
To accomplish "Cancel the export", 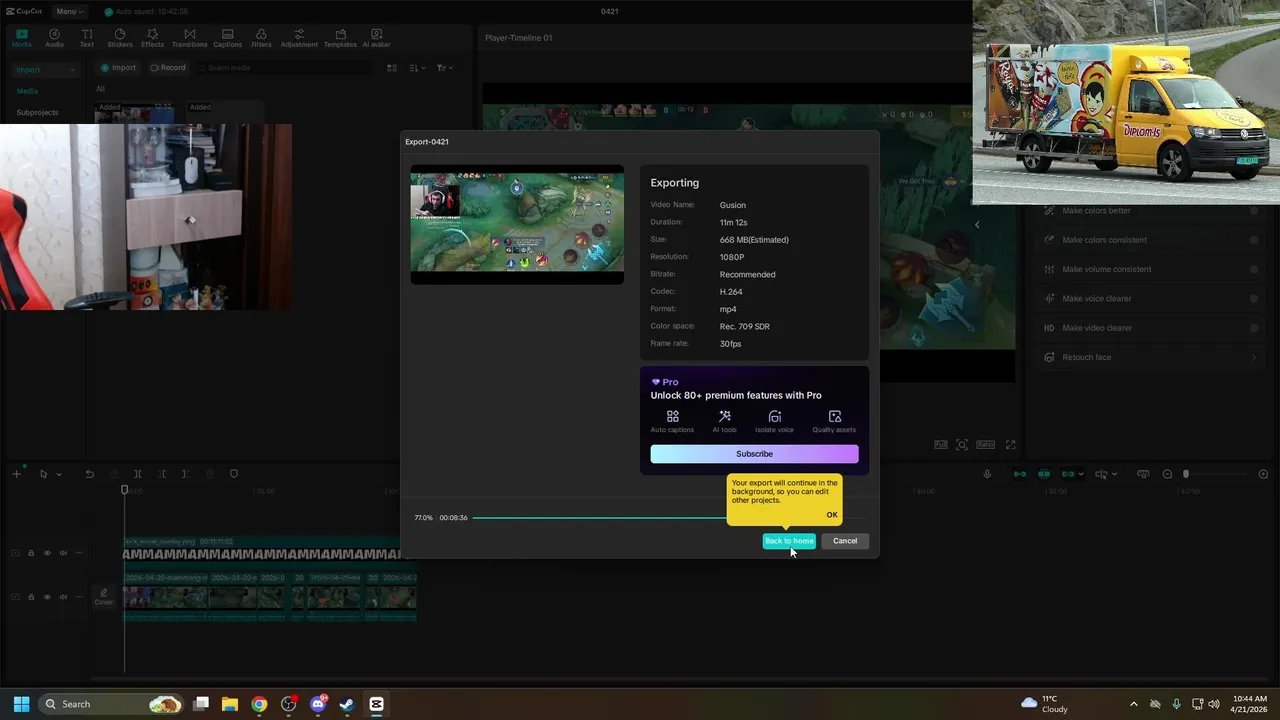I will click(845, 541).
